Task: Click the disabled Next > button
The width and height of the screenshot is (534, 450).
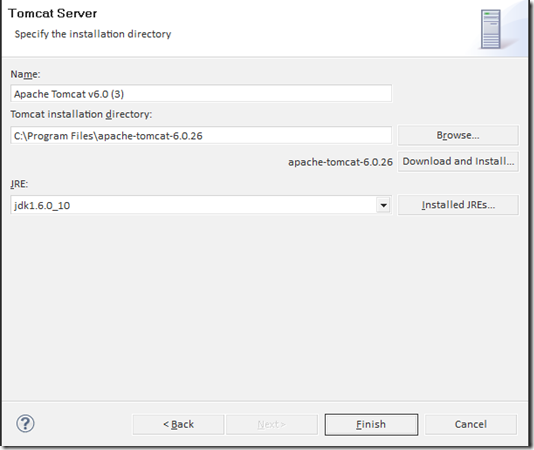Action: point(272,424)
